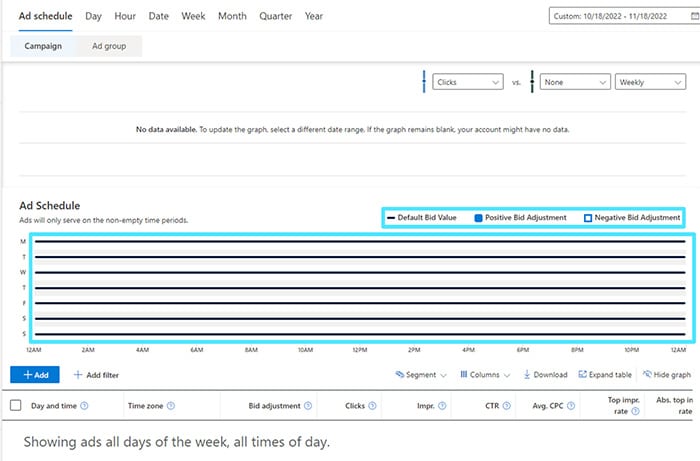Click the Download icon
This screenshot has height=461, width=700.
527,375
